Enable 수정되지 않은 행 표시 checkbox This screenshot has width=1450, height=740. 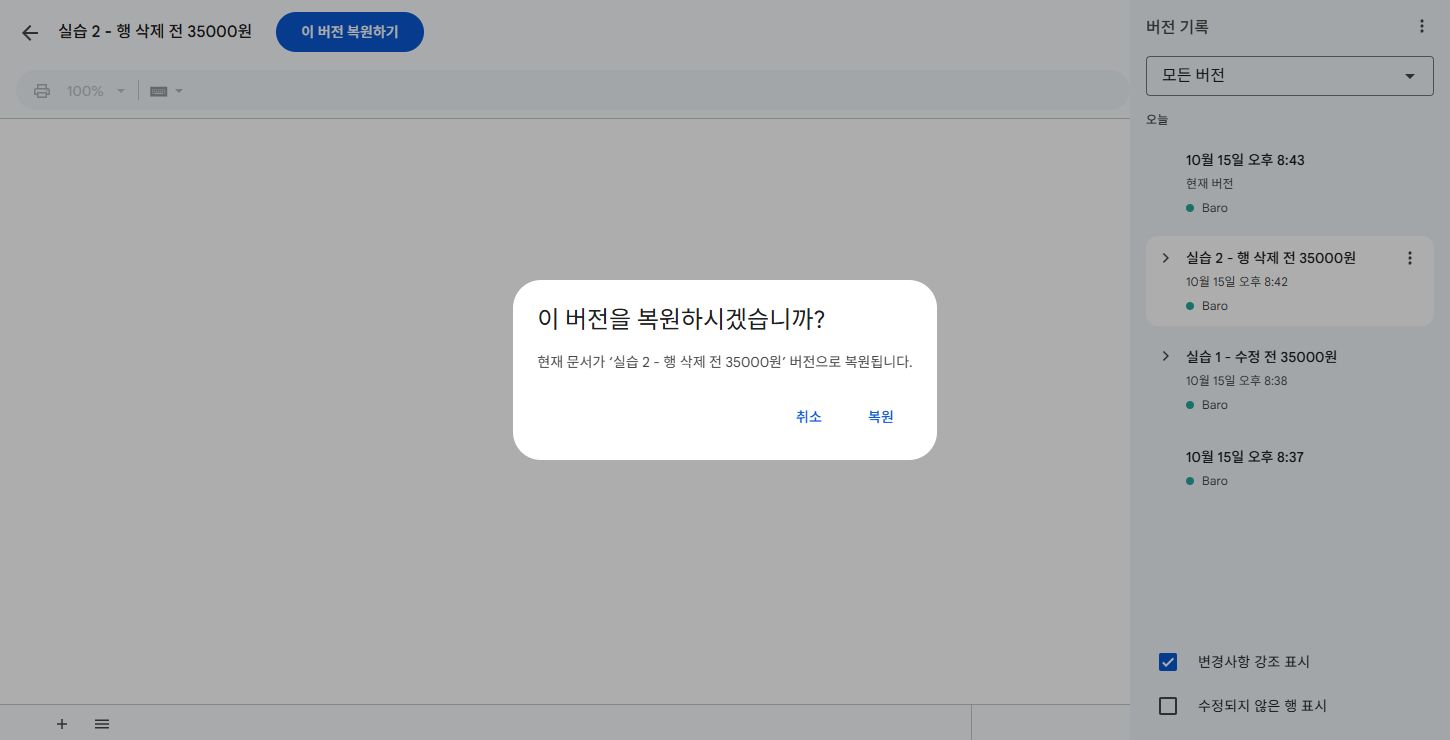click(x=1168, y=706)
